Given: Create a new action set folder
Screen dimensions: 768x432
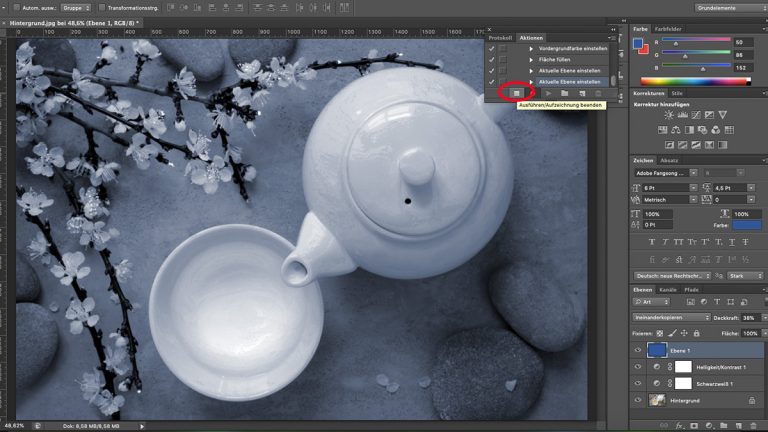Looking at the screenshot, I should coord(565,93).
